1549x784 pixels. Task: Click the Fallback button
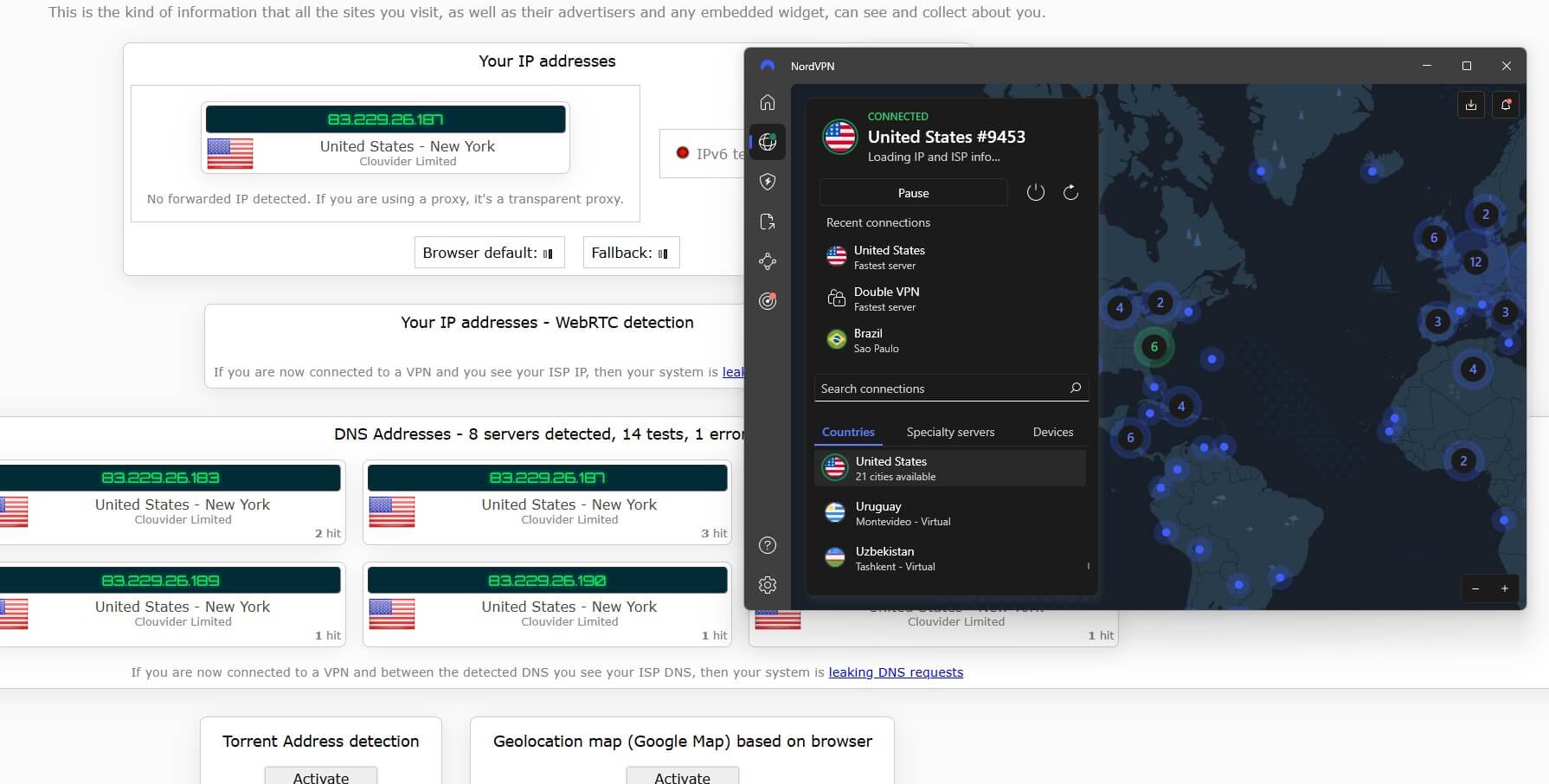point(631,253)
